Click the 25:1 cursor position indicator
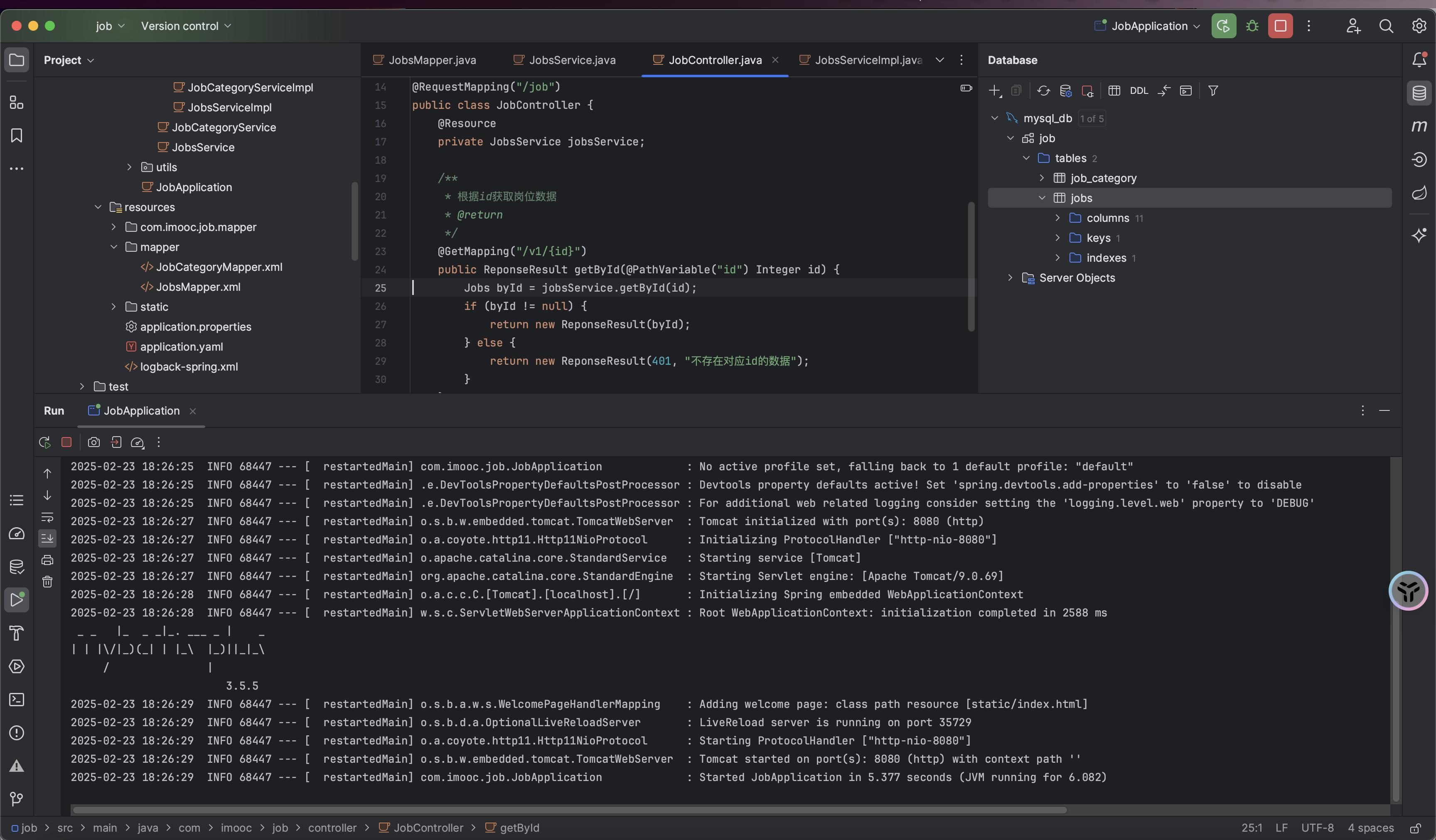Screen dimensions: 1436x840 [1252, 828]
